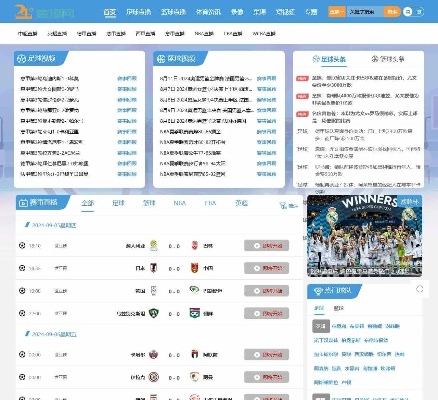
Task: Open the 专题 navigation item
Action: (x=311, y=12)
